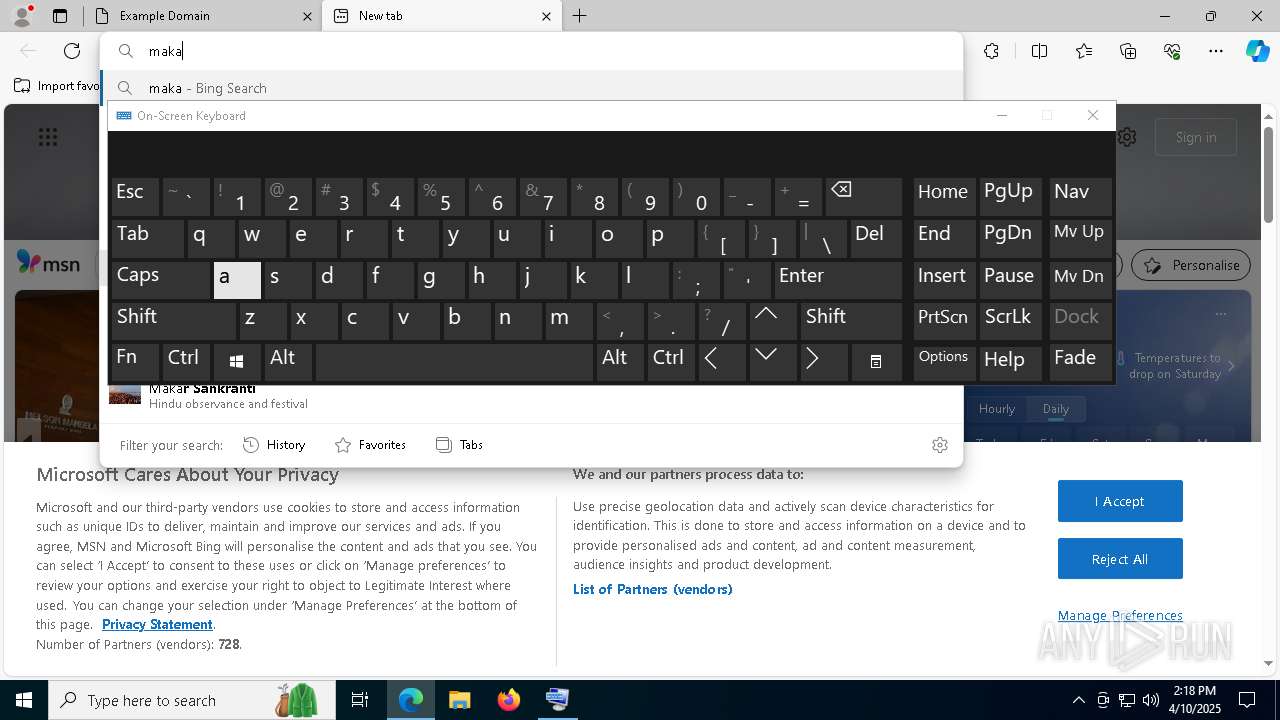
Task: Open Edge Extensions icon
Action: 991,51
